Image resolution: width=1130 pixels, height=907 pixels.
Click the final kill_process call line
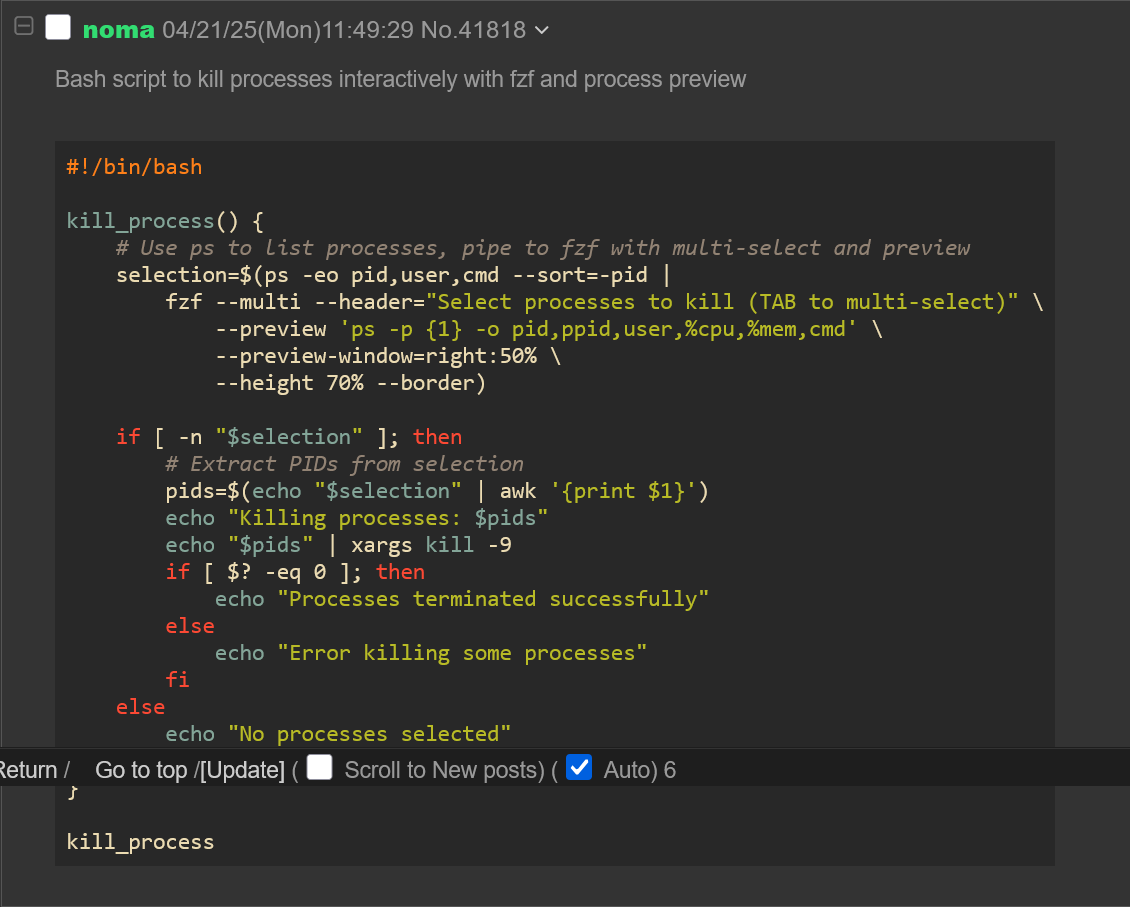coord(140,842)
